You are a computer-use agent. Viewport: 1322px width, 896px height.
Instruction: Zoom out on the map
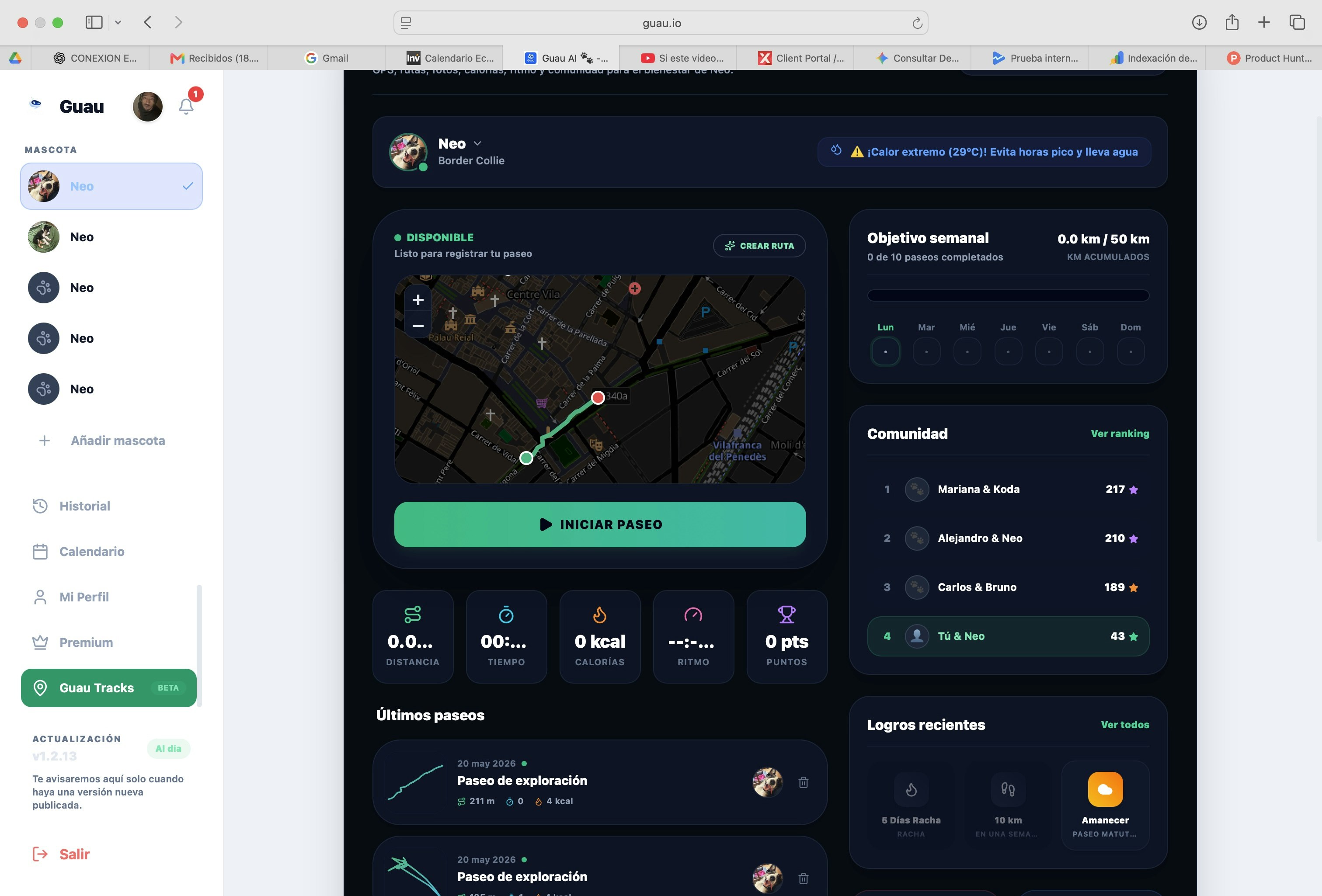(418, 326)
